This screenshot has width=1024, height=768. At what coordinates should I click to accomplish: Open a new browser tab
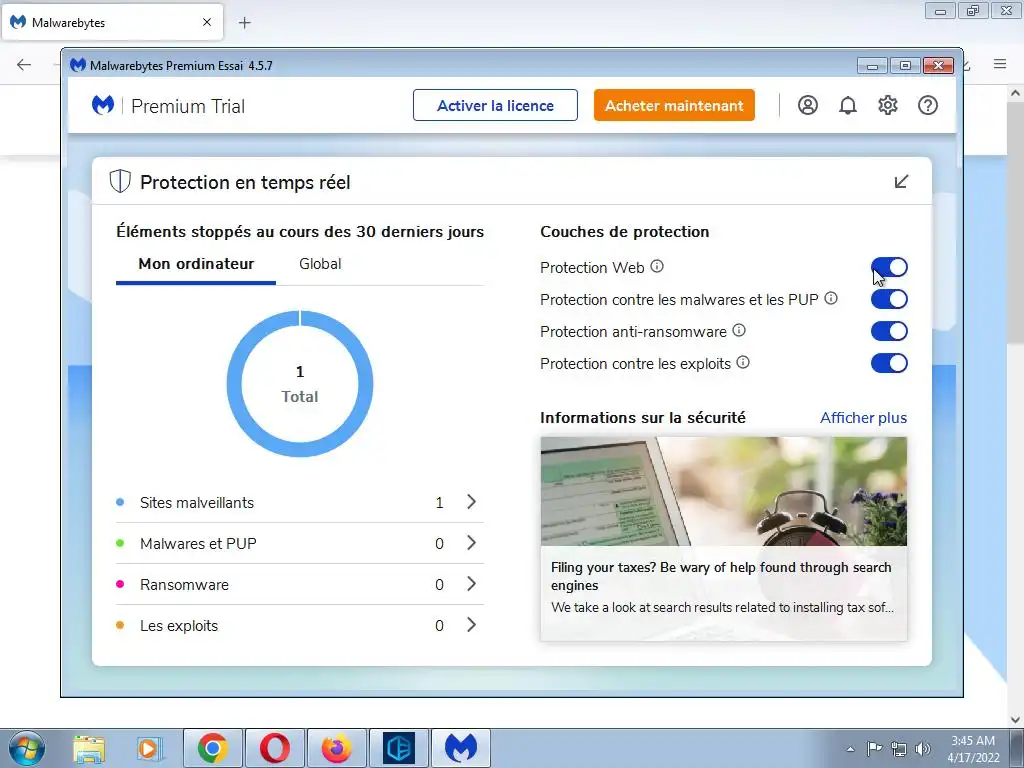click(x=244, y=23)
